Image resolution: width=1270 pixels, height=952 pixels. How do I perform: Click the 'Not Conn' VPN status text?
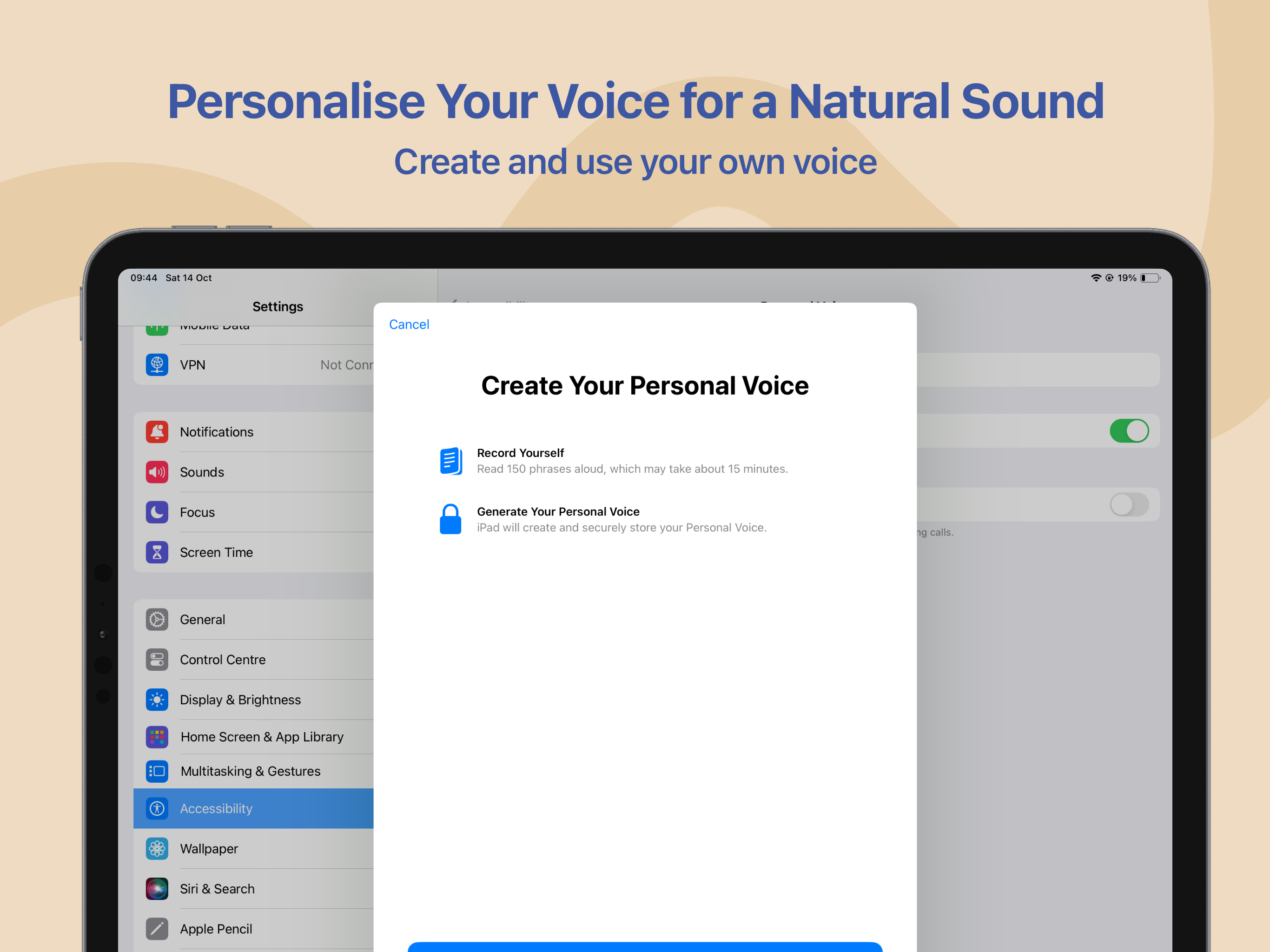point(347,365)
